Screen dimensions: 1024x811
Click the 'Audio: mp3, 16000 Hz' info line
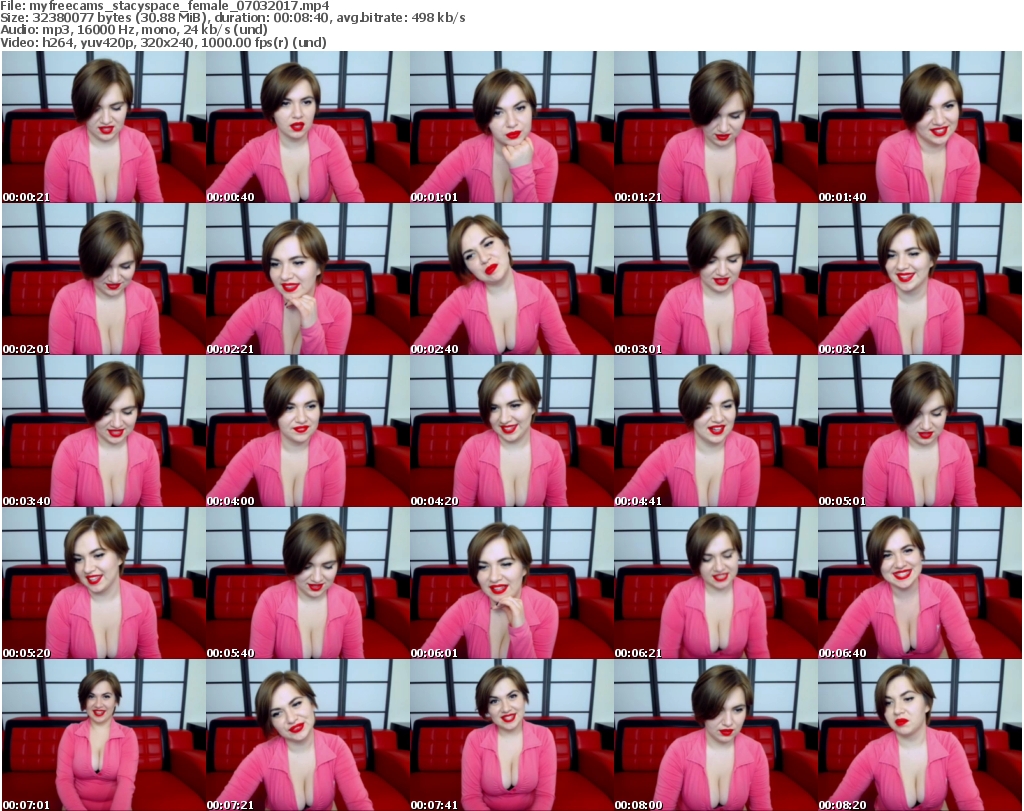pyautogui.click(x=134, y=30)
